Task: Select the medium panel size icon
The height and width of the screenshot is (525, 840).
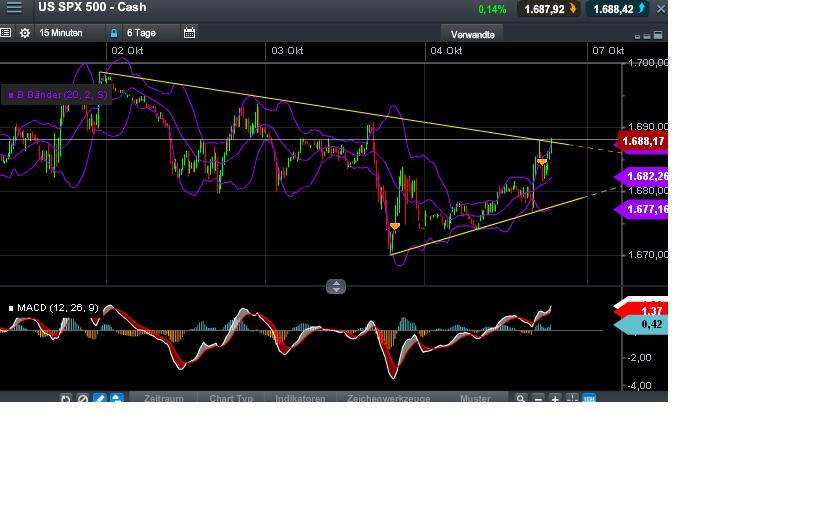Action: click(647, 36)
